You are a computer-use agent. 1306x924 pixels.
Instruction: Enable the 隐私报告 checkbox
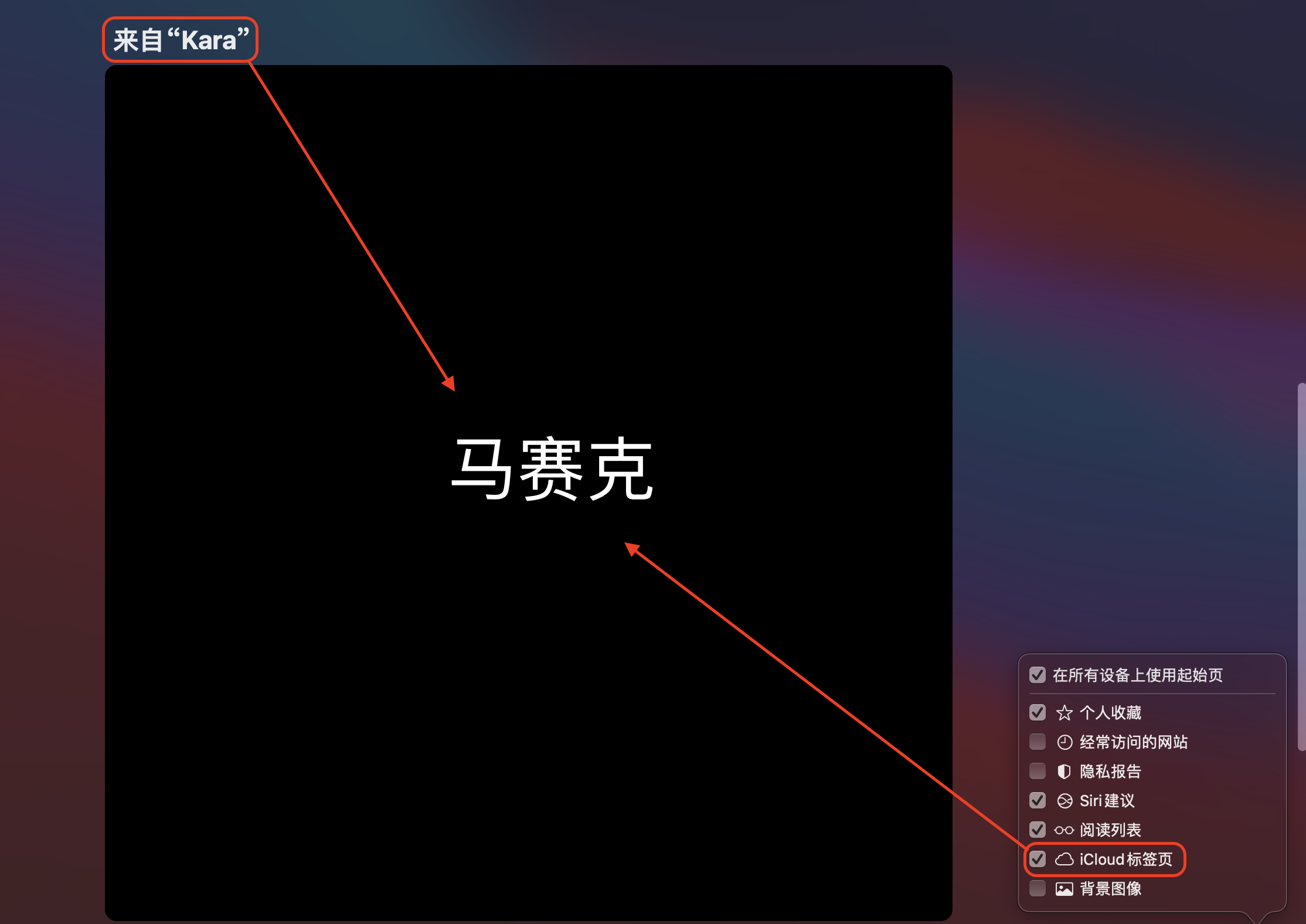click(1038, 772)
